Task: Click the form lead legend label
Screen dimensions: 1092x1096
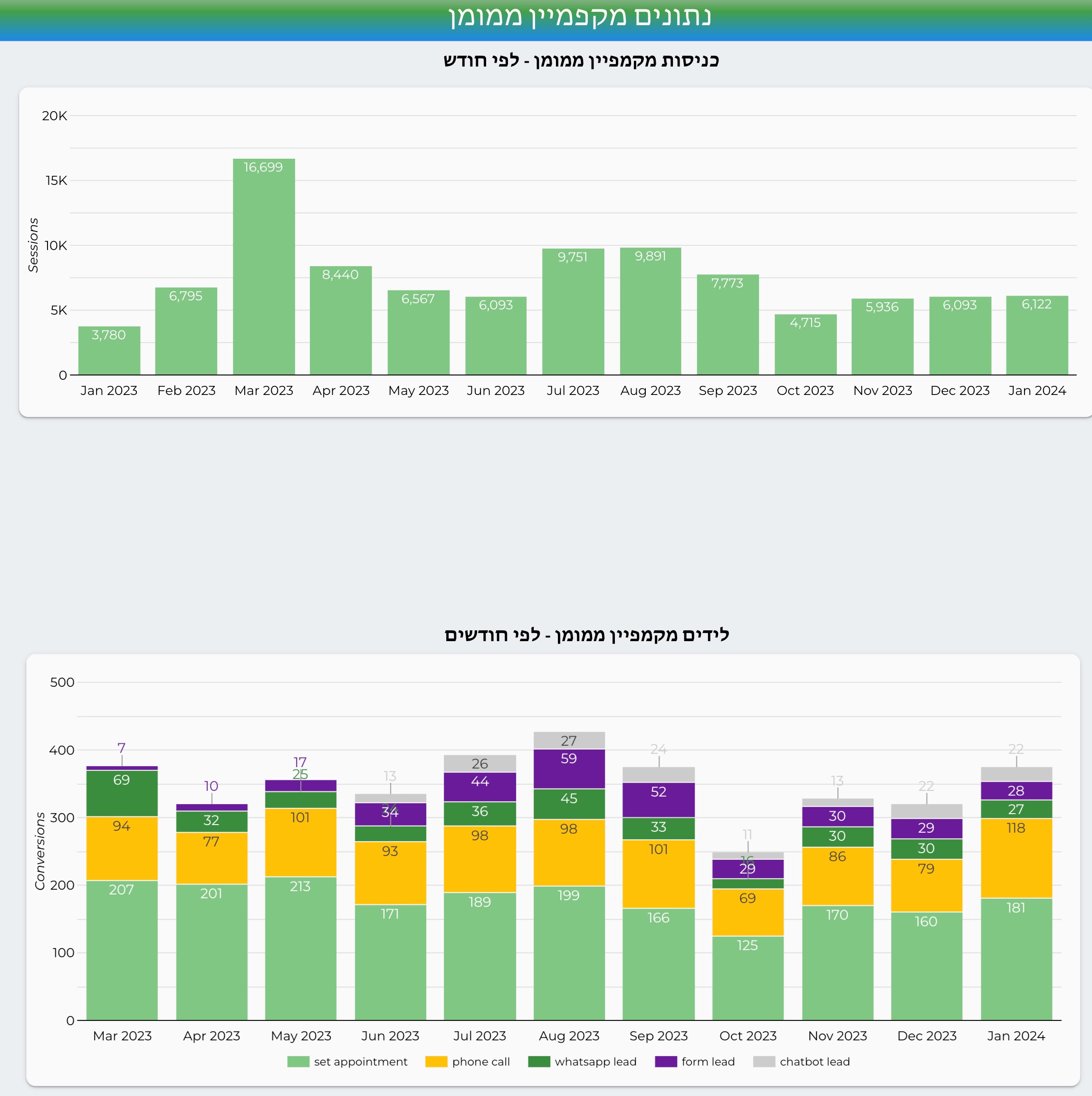Action: click(x=708, y=1061)
